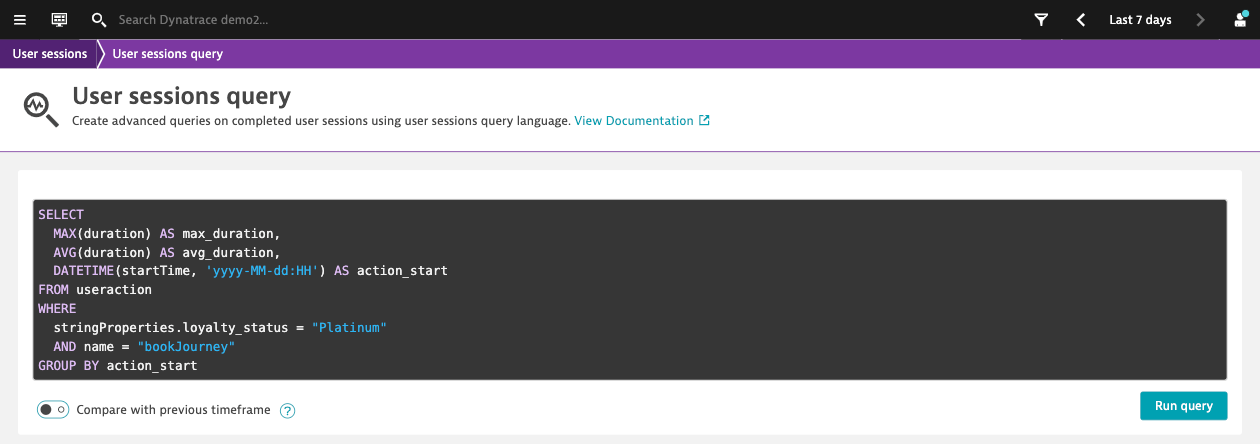Go to next timeframe arrow
Image resolution: width=1260 pixels, height=444 pixels.
(1201, 20)
